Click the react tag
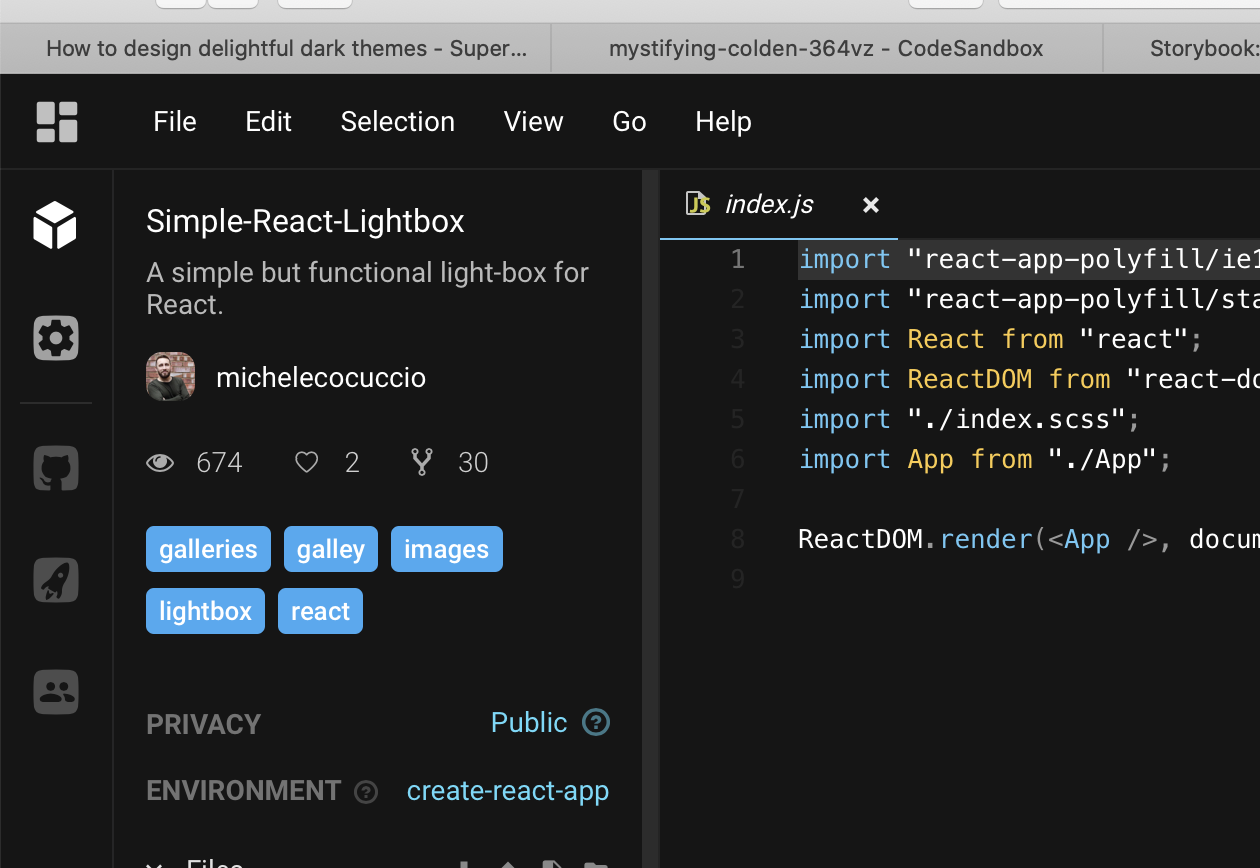 (320, 611)
